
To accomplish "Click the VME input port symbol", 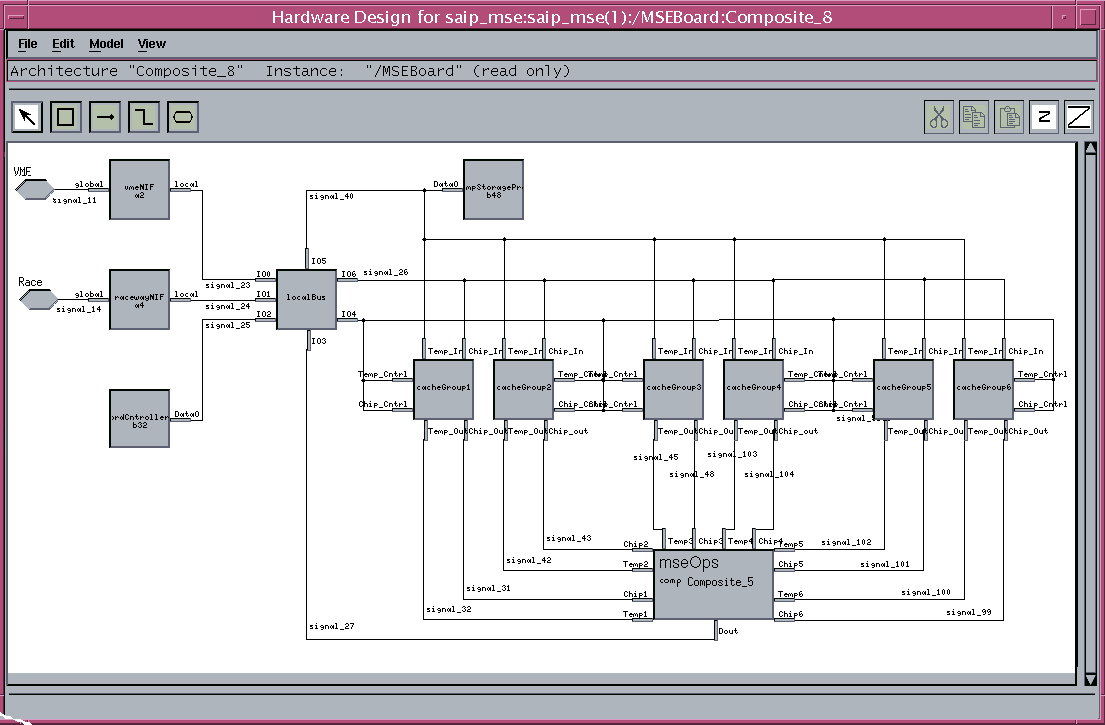I will pos(35,190).
